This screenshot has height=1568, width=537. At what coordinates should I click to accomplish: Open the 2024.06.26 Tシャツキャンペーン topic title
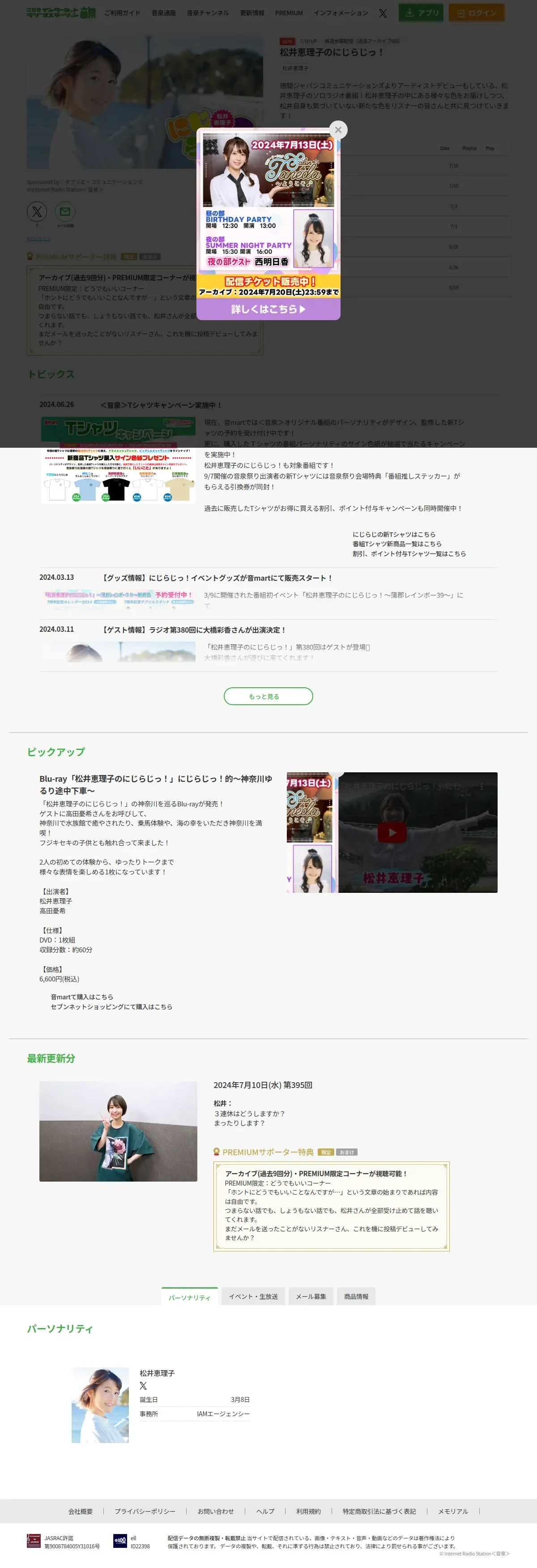[x=161, y=405]
